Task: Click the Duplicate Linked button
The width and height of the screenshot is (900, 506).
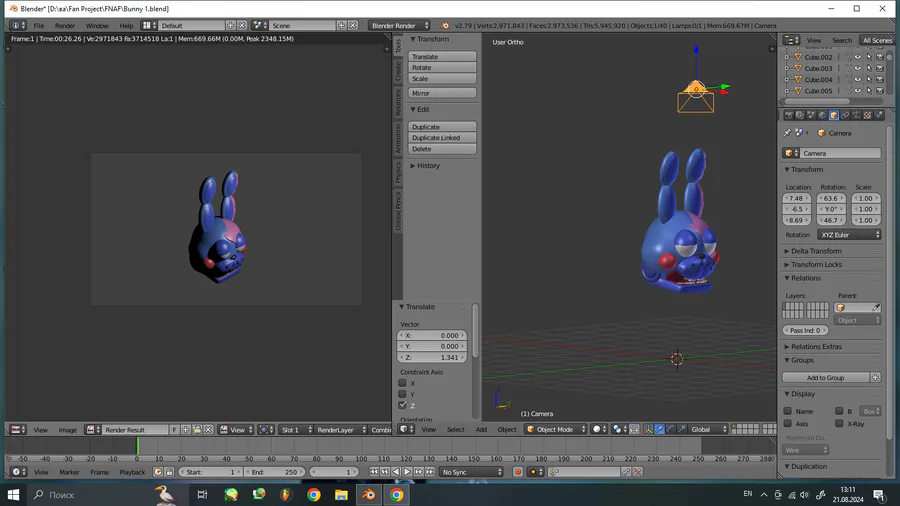Action: pos(442,138)
